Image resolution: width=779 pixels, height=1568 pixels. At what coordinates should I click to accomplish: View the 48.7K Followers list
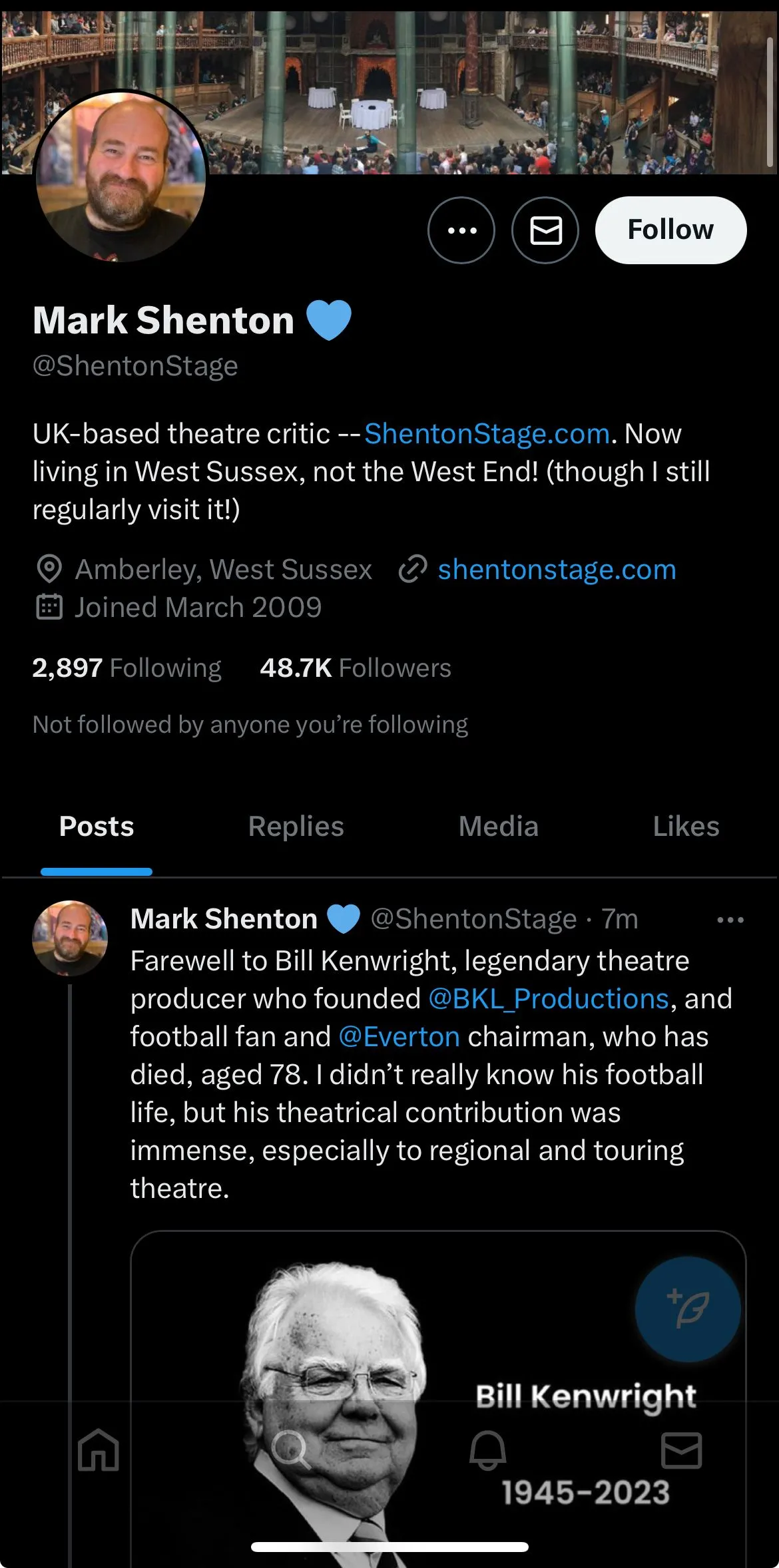point(356,668)
